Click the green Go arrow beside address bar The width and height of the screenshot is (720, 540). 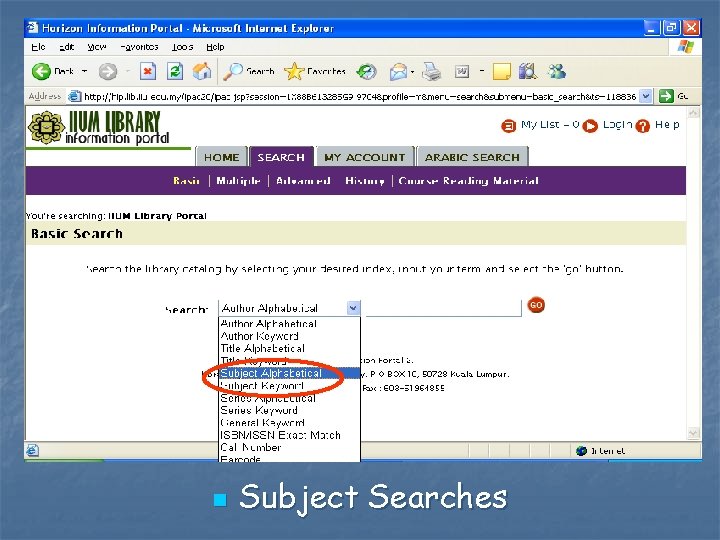[x=666, y=96]
